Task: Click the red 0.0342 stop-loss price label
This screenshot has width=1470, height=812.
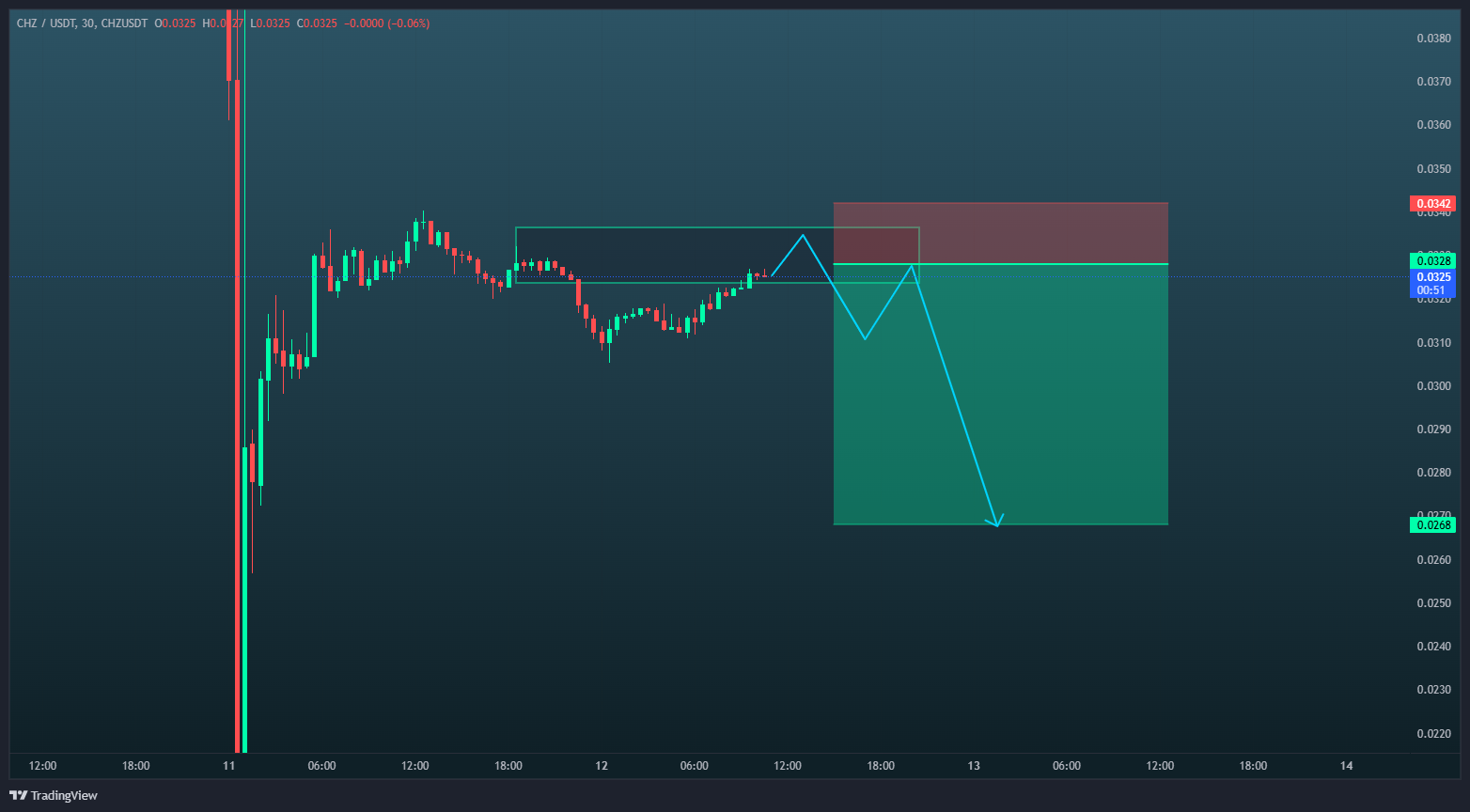Action: [1431, 204]
